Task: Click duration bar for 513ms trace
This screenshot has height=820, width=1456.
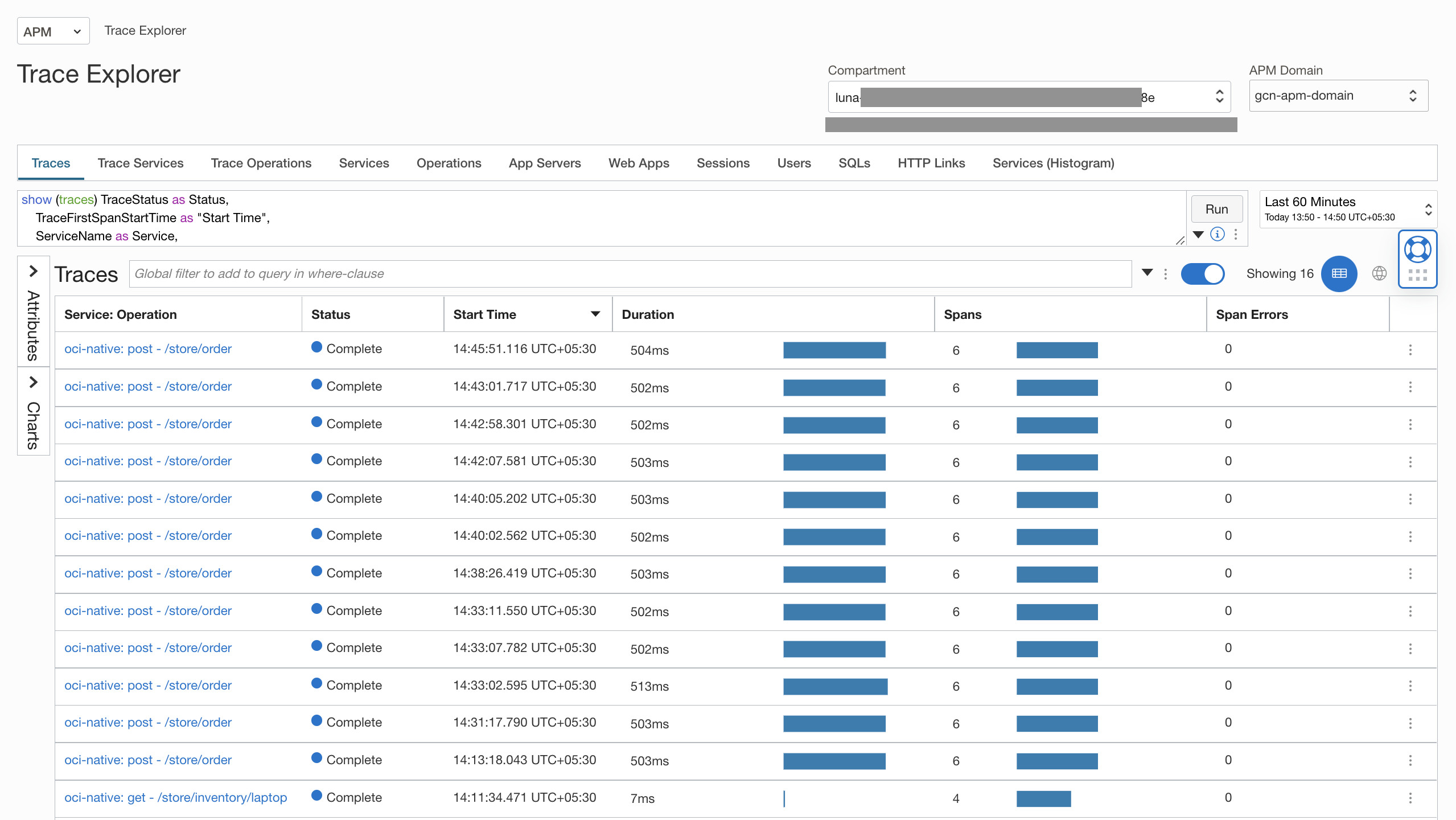Action: click(x=835, y=686)
